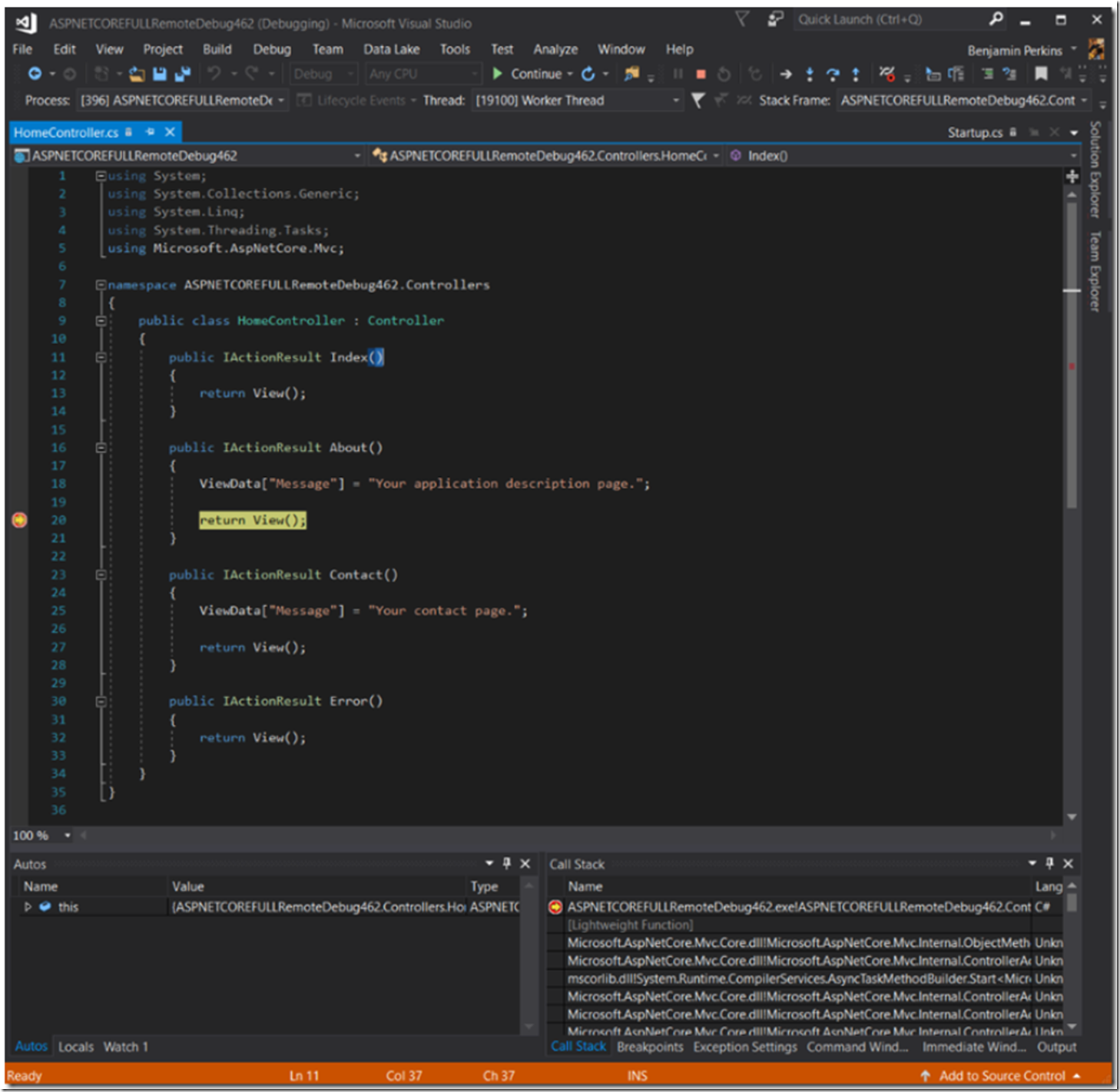Click the split editor plus icon

[x=1072, y=177]
